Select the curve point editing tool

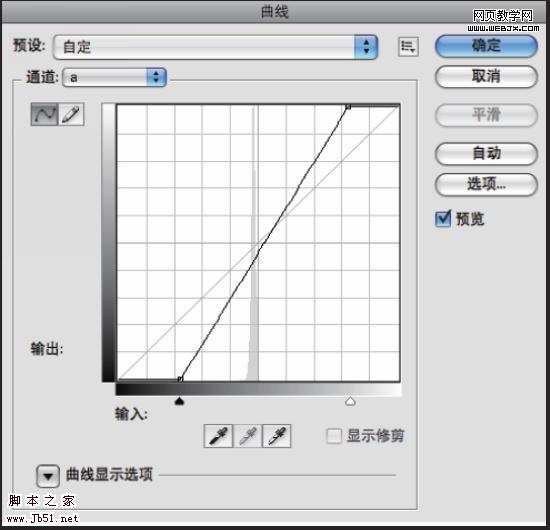pos(44,114)
